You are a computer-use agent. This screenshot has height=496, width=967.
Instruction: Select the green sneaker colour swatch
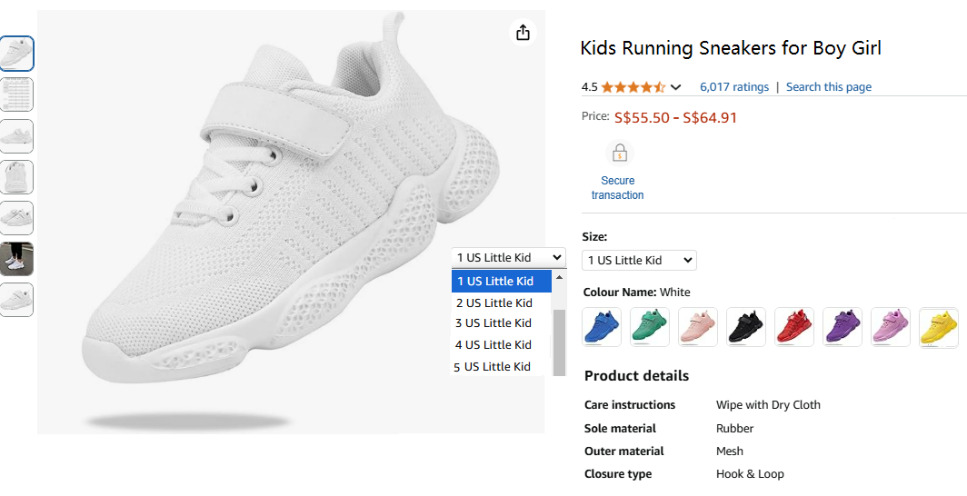point(650,327)
